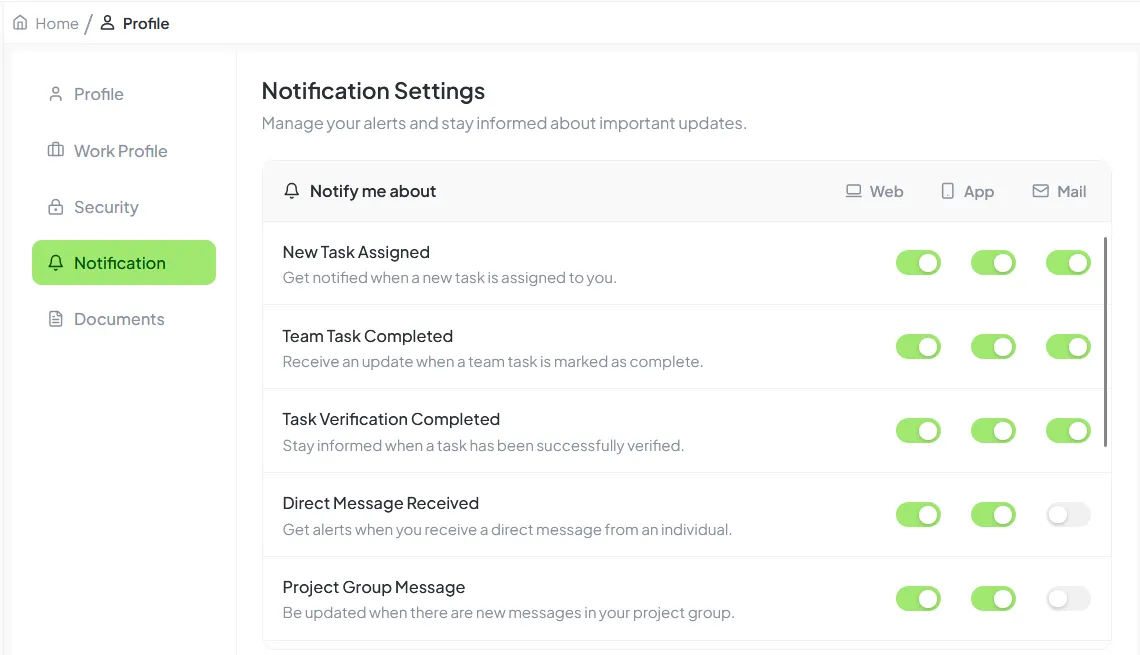Viewport: 1140px width, 655px height.
Task: Select the Profile person icon in sidebar
Action: 56,93
